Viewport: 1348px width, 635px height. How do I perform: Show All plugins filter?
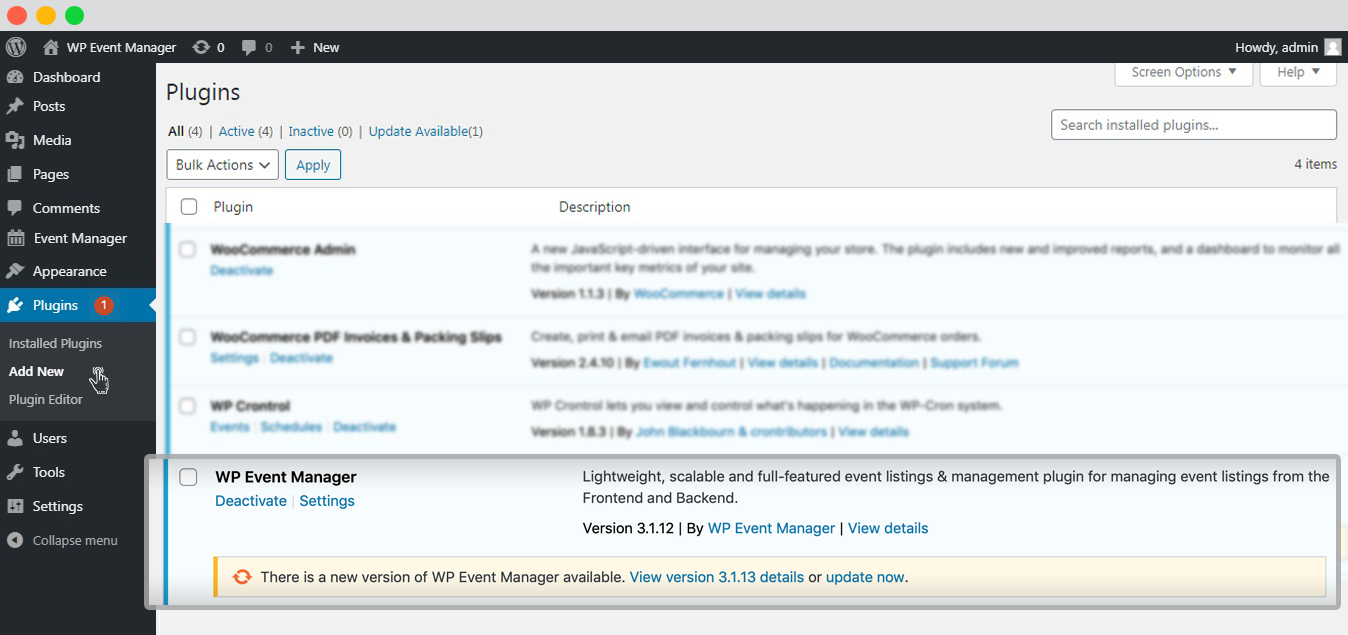176,131
